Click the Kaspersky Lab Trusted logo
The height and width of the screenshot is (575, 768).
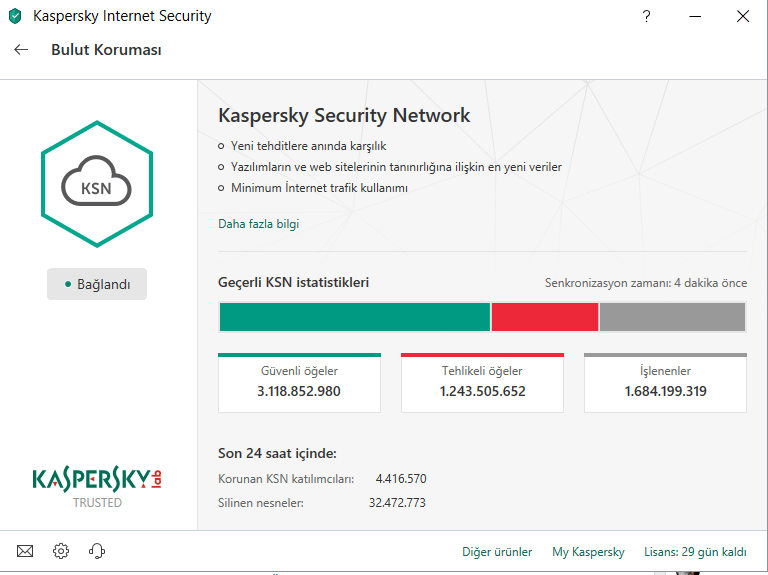click(97, 486)
